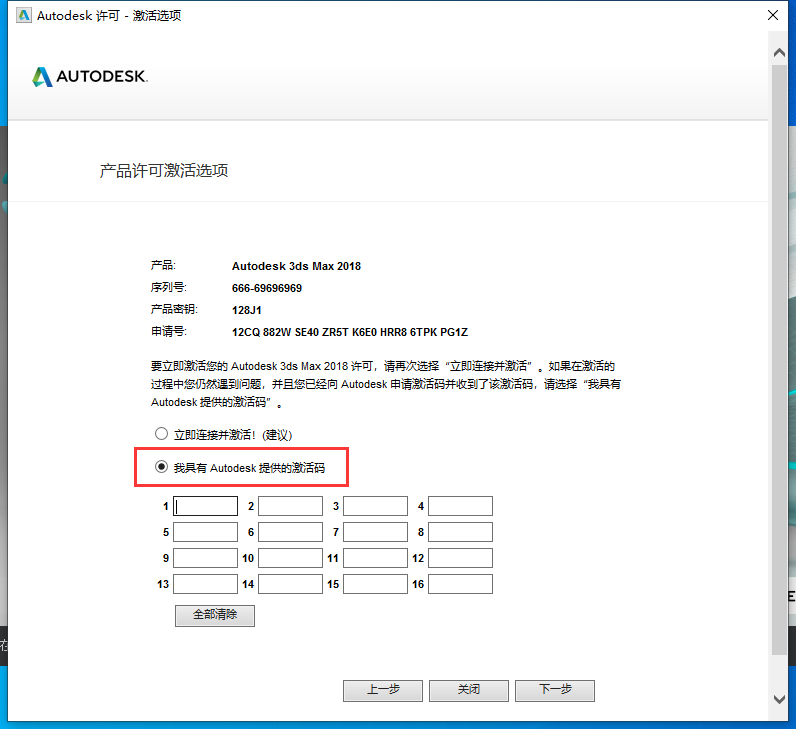Proceed with the 下一步 next button
This screenshot has width=796, height=729.
click(555, 691)
